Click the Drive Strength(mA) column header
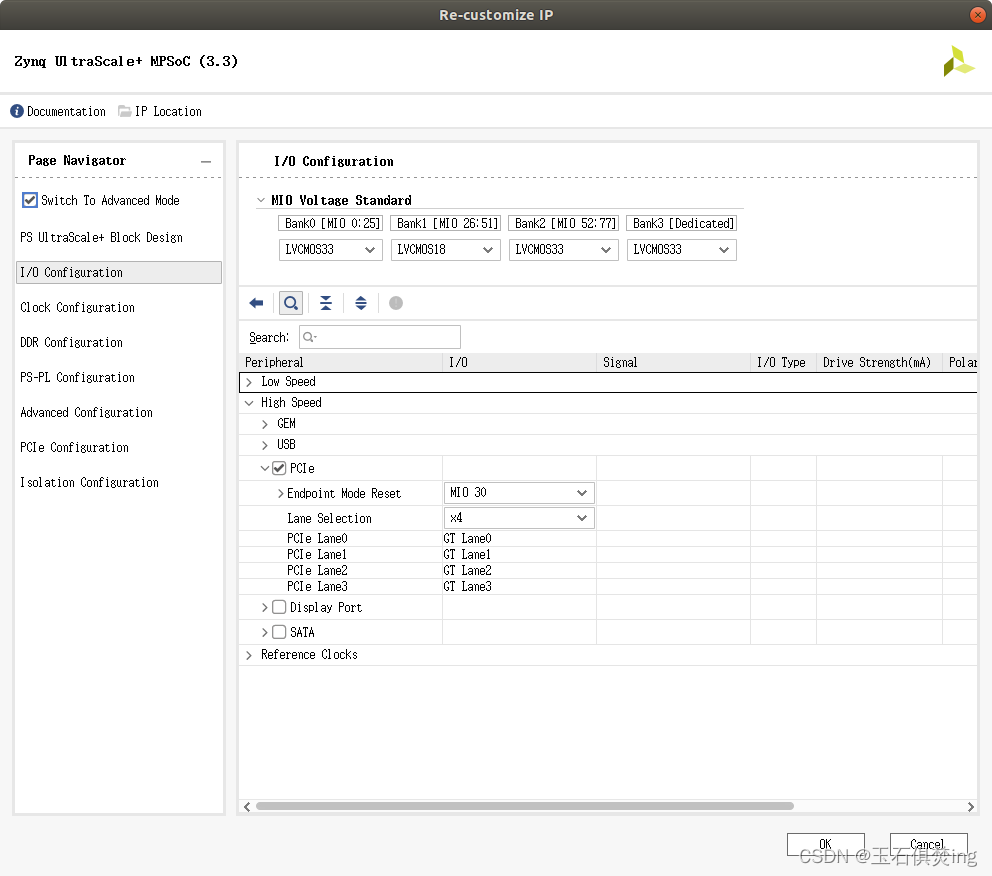992x876 pixels. point(879,362)
